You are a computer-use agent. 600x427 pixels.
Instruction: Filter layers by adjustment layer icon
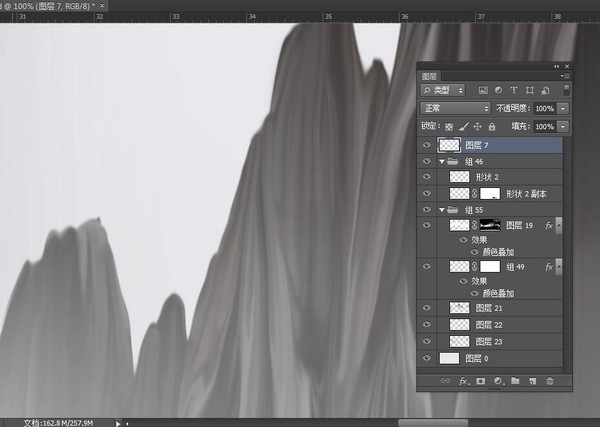(498, 90)
